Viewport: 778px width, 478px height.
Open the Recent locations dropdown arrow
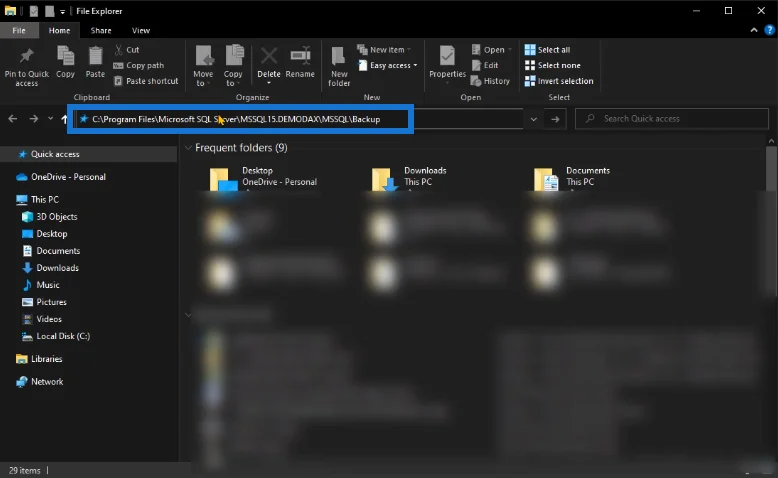pos(50,119)
